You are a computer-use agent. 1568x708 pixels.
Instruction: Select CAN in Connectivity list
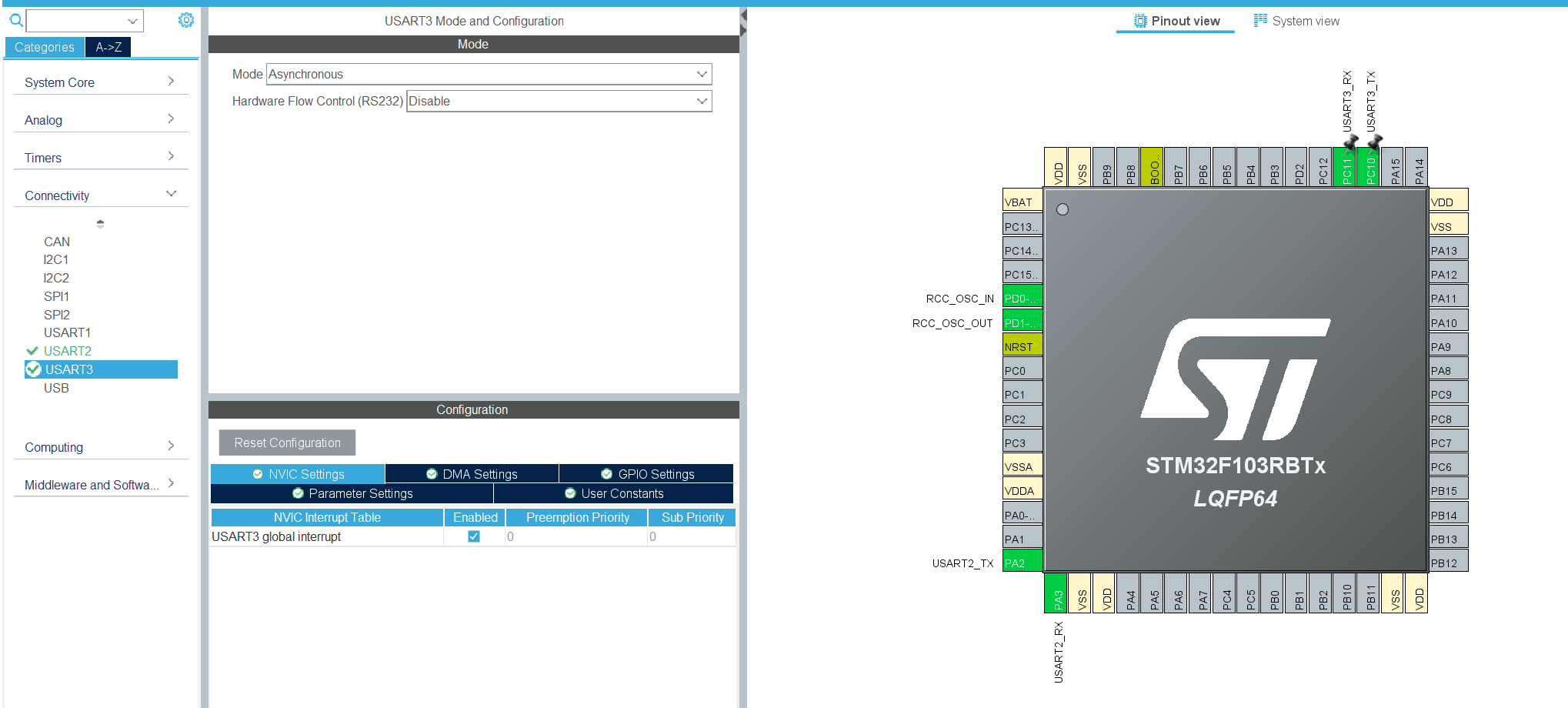point(57,242)
